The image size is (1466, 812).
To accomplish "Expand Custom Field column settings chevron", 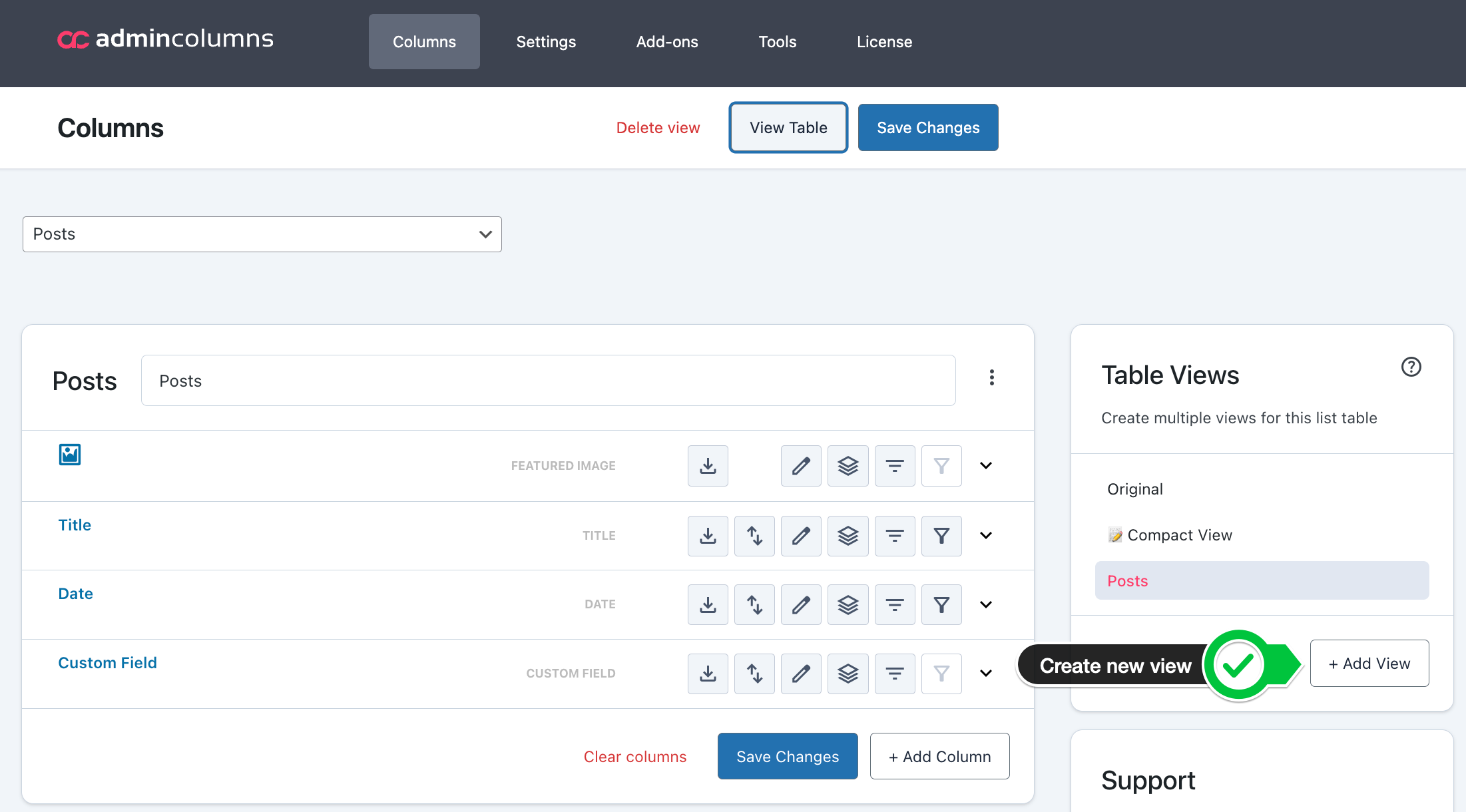I will click(x=986, y=674).
